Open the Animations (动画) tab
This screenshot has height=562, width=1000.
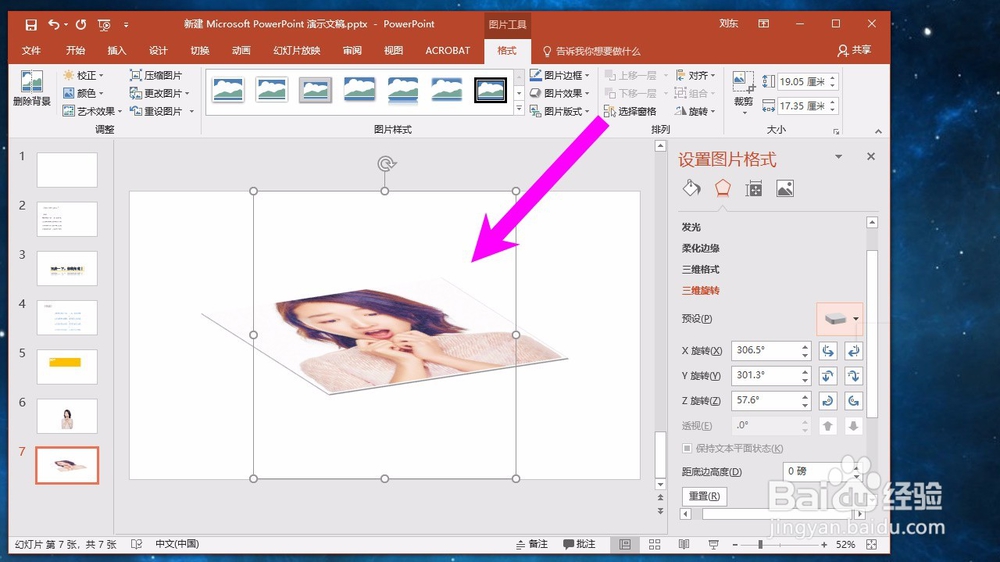coord(241,50)
